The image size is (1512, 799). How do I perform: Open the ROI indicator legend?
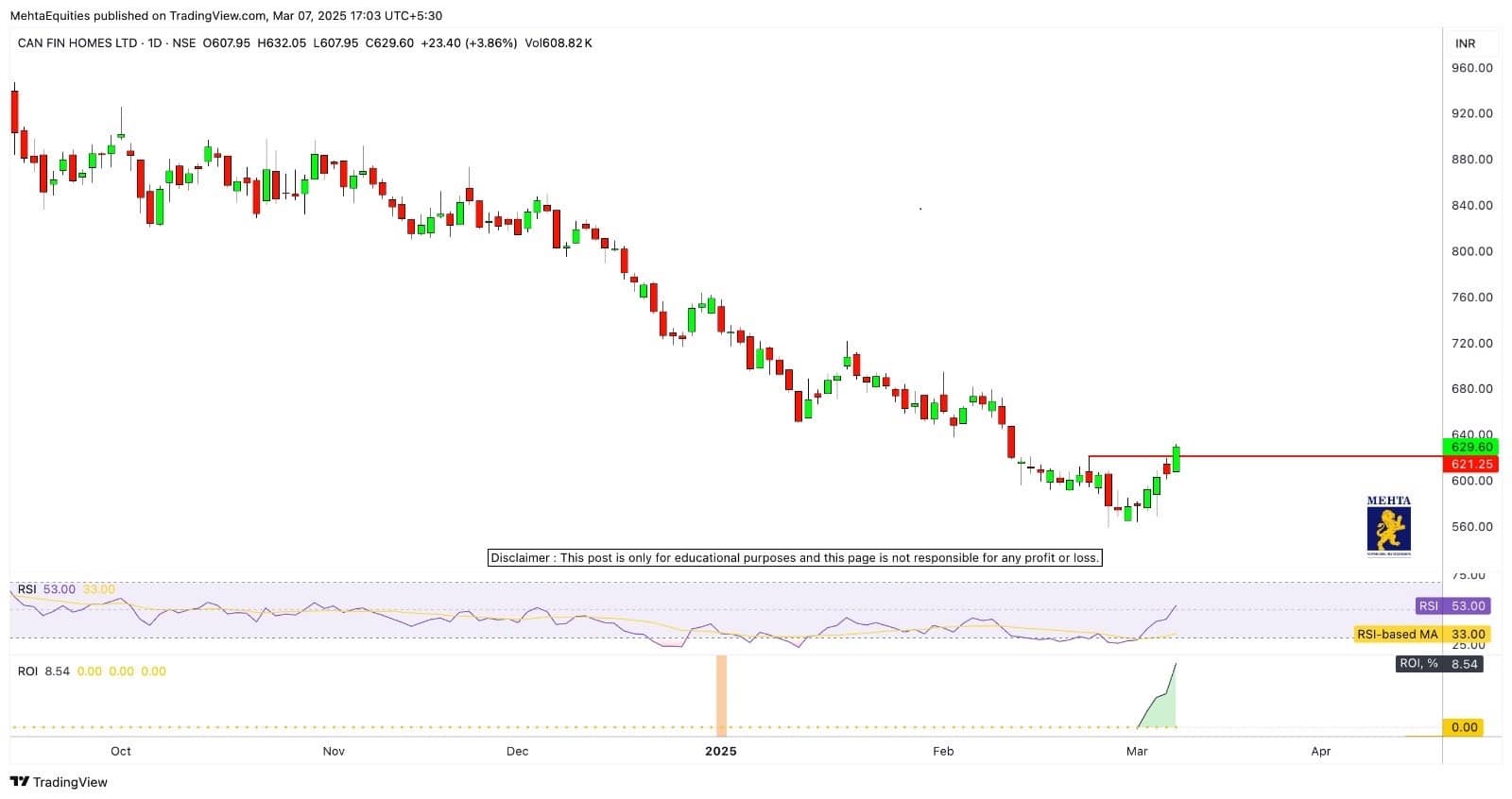click(x=27, y=671)
